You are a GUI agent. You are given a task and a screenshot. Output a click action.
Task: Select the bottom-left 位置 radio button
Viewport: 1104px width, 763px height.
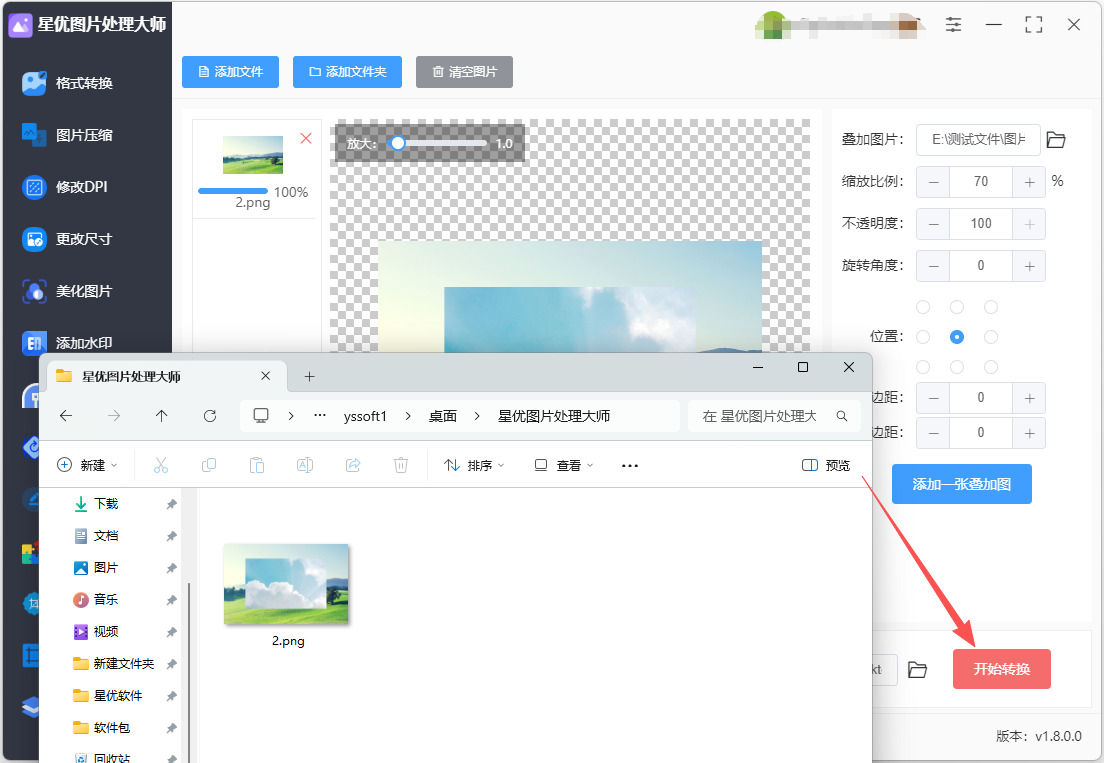[x=923, y=367]
